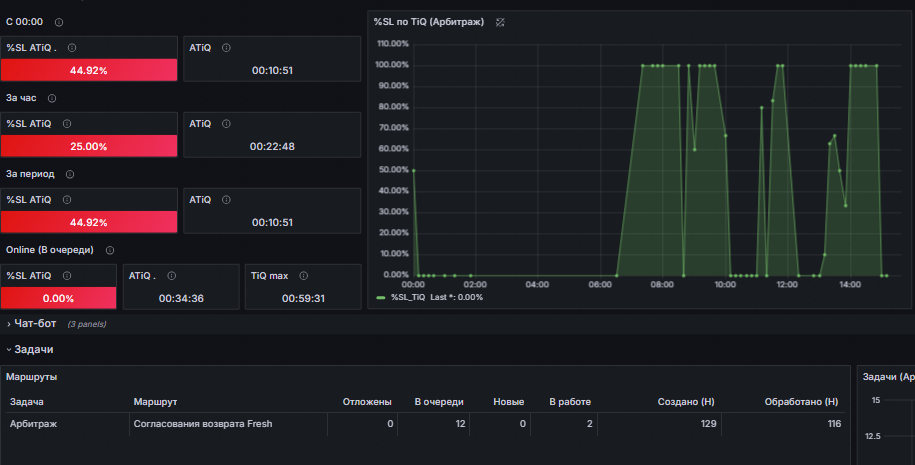Click the (3 panels) label of the Чат-бот row
Viewport: 915px width, 465px height.
click(x=87, y=324)
